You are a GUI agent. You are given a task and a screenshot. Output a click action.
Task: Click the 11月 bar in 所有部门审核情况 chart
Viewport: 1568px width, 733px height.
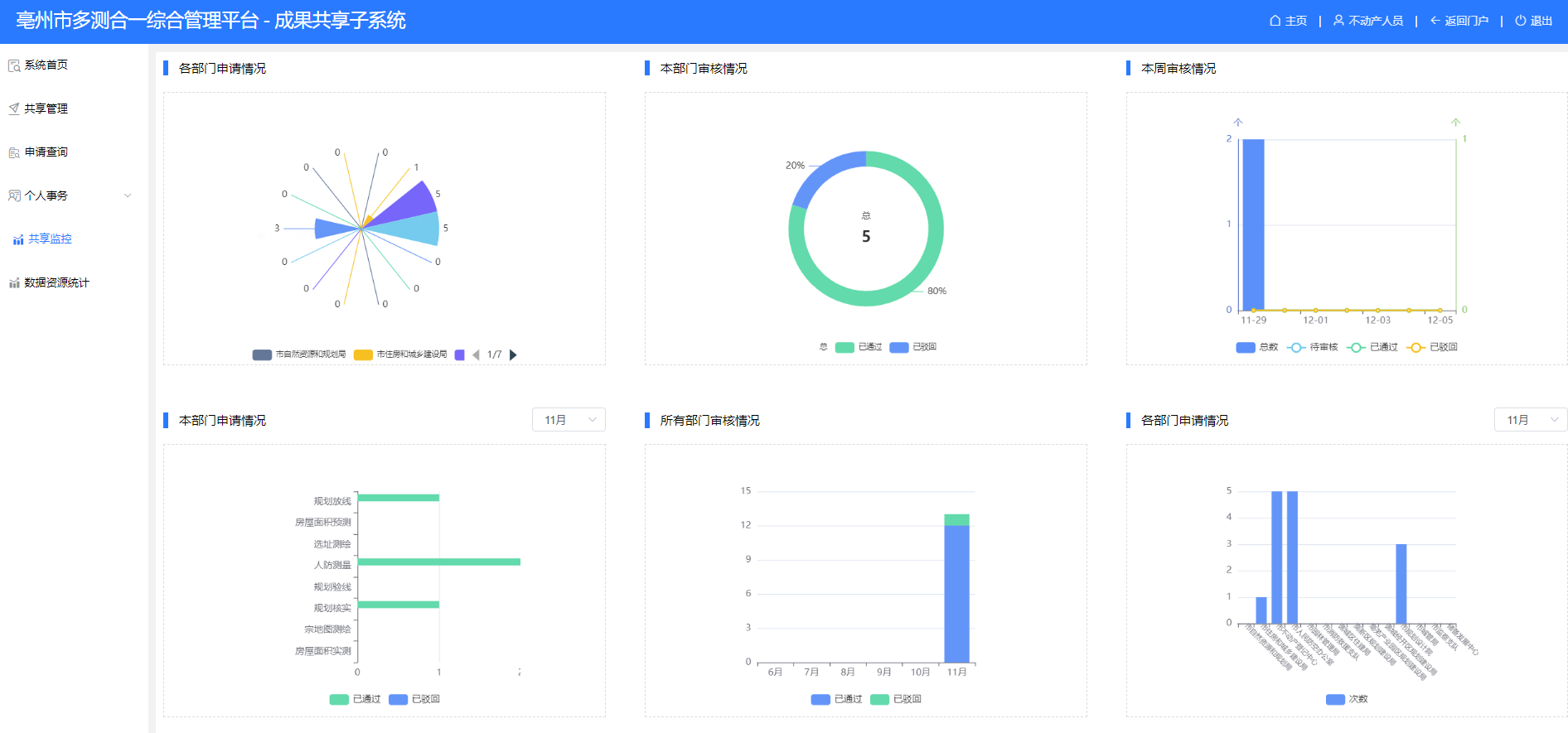pyautogui.click(x=956, y=592)
